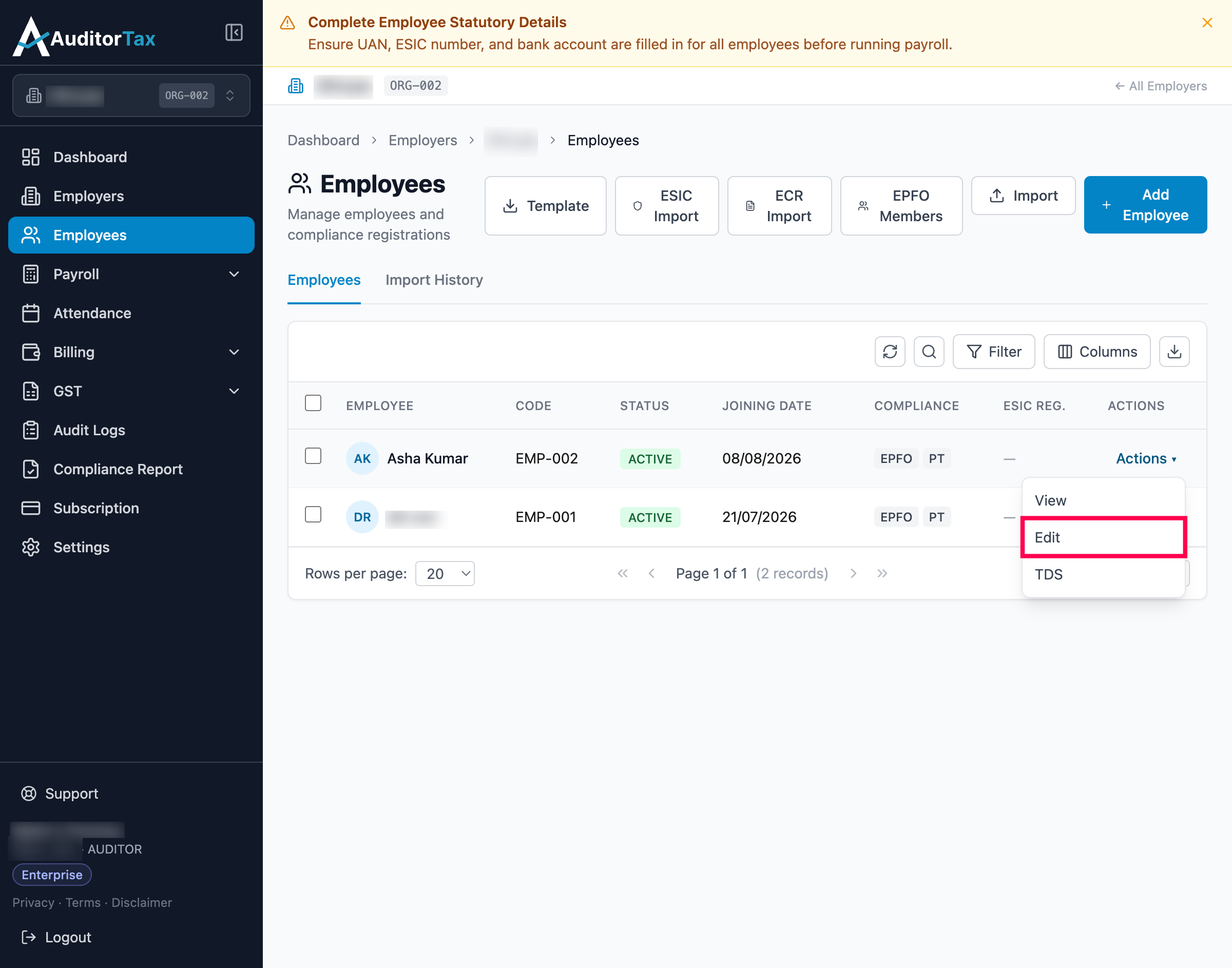Click the Employers breadcrumb link
1232x968 pixels.
click(423, 140)
